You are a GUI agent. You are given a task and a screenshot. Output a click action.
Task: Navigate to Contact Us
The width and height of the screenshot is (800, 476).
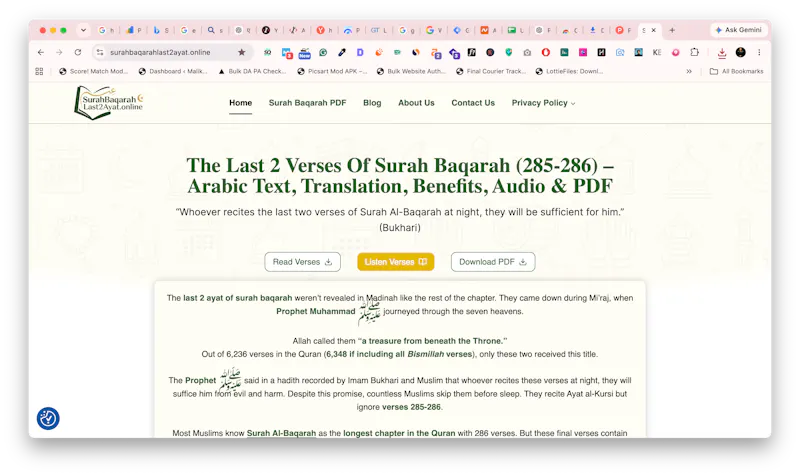click(473, 103)
